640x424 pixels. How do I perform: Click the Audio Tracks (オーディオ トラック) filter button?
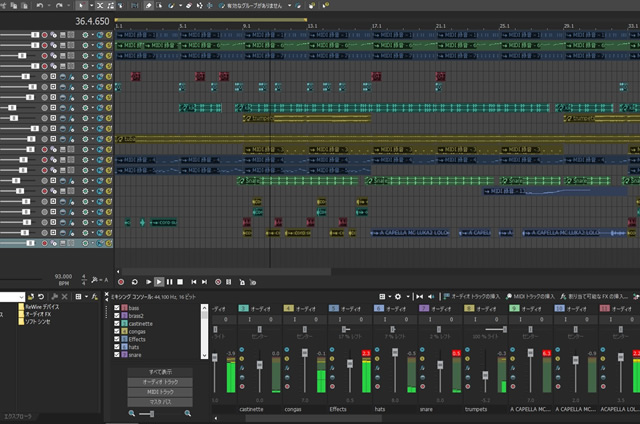(160, 382)
